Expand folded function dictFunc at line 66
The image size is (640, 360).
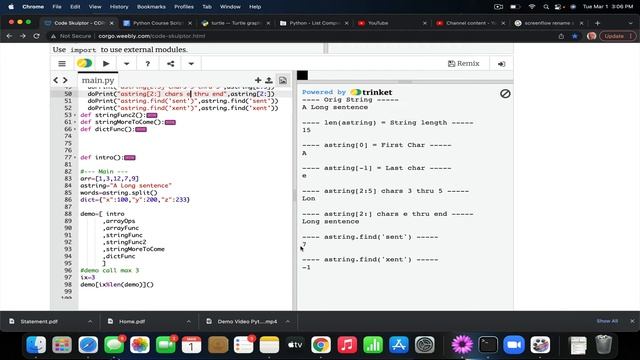(x=75, y=129)
